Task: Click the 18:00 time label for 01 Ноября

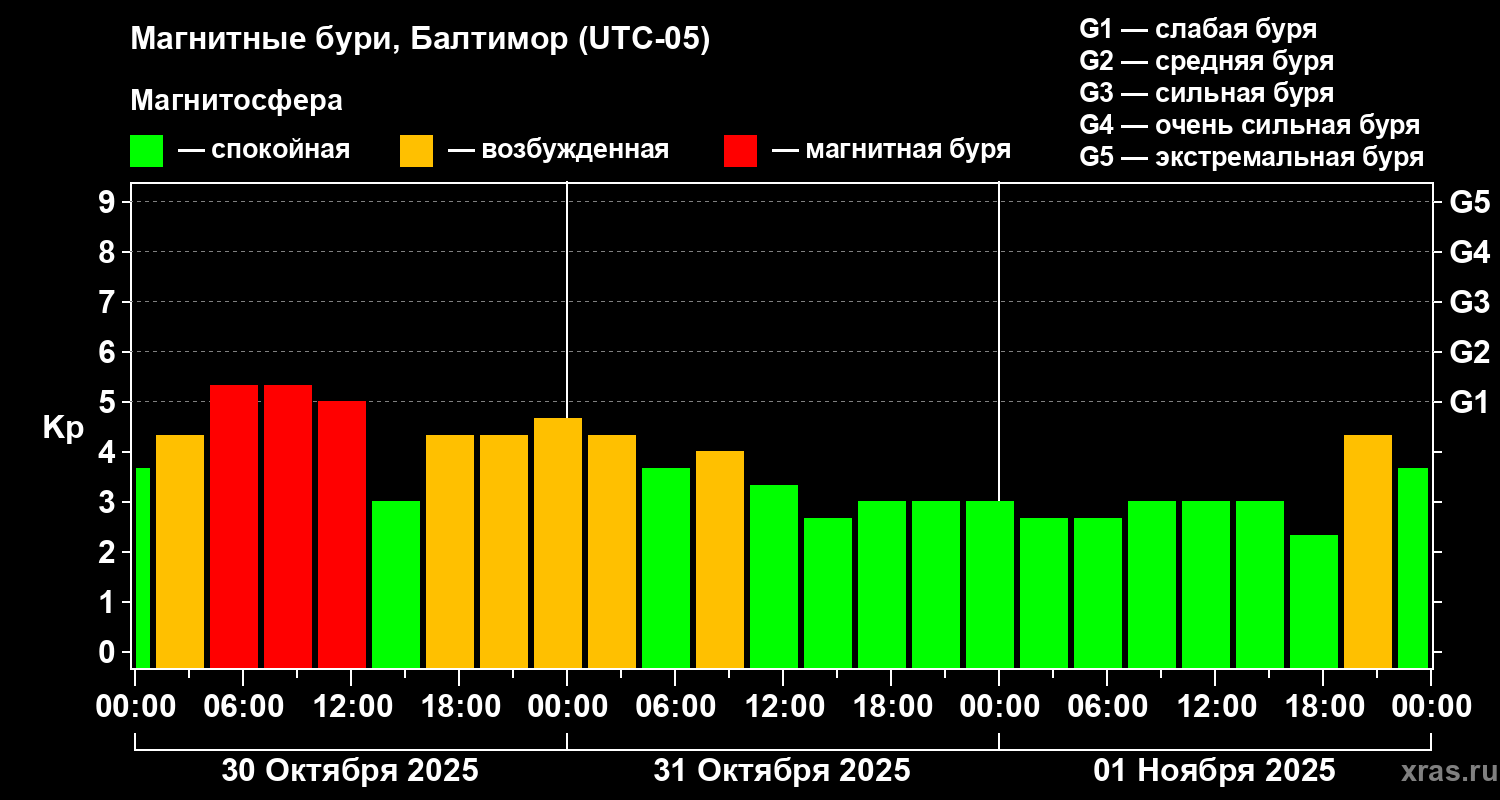Action: coord(1323,706)
